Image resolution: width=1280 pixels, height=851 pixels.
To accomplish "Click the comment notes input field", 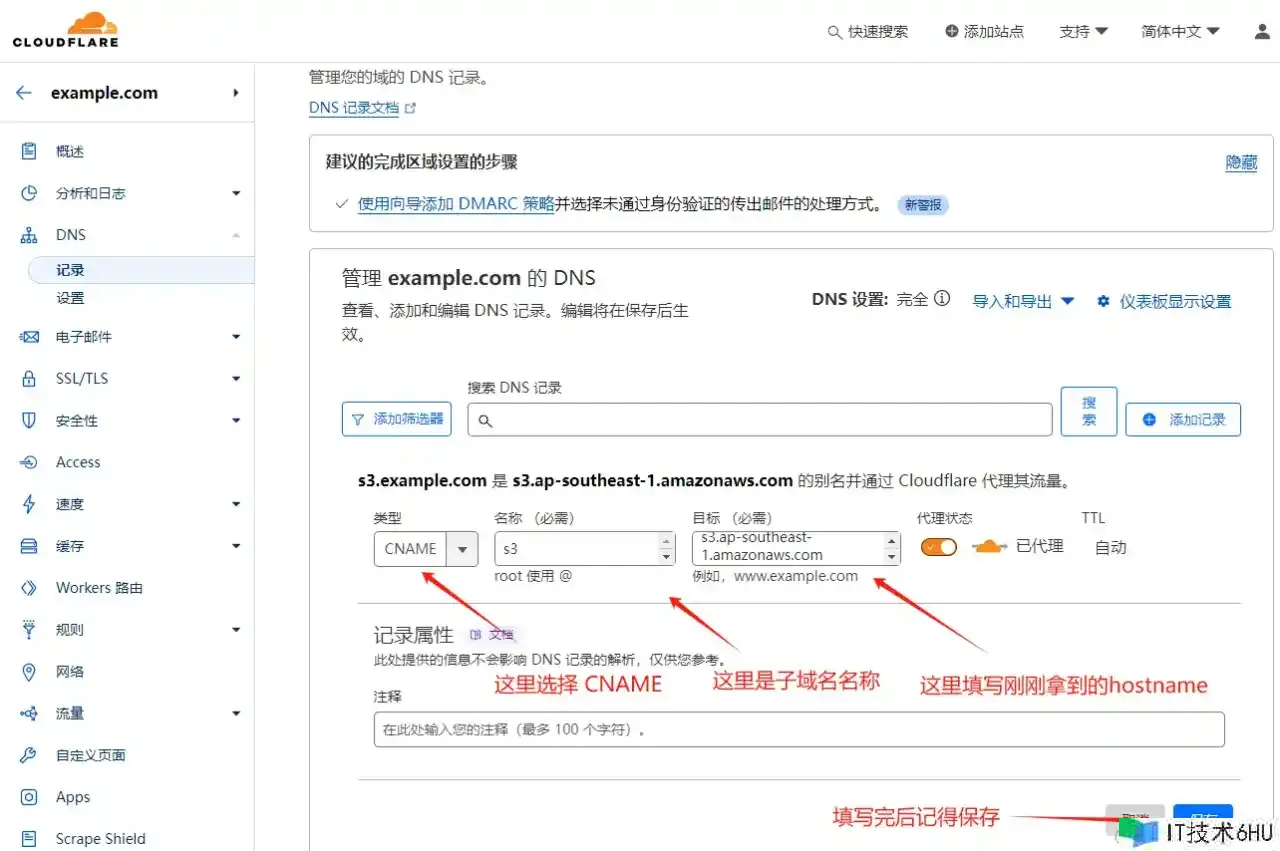I will pos(799,729).
